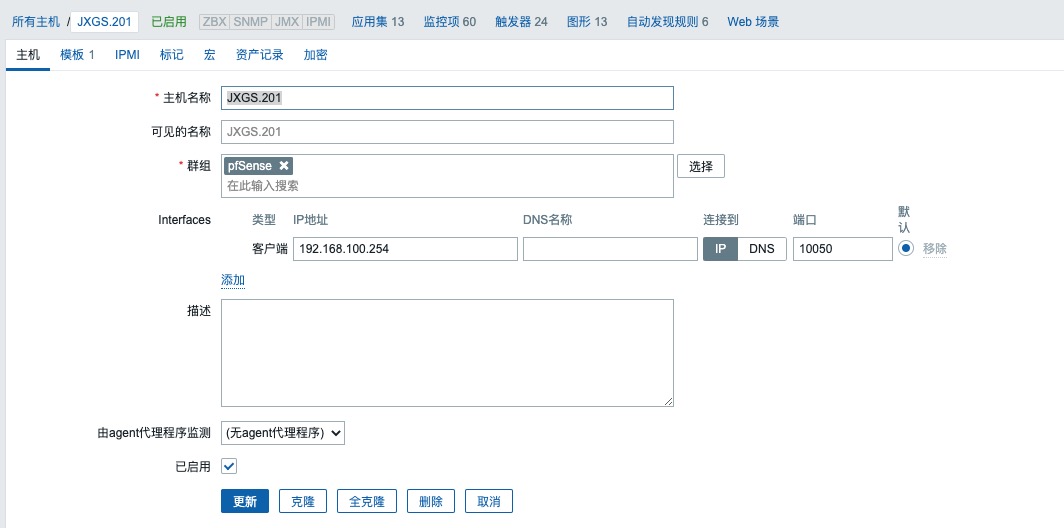Add a new interface via 添加 link
This screenshot has width=1064, height=528.
click(233, 280)
